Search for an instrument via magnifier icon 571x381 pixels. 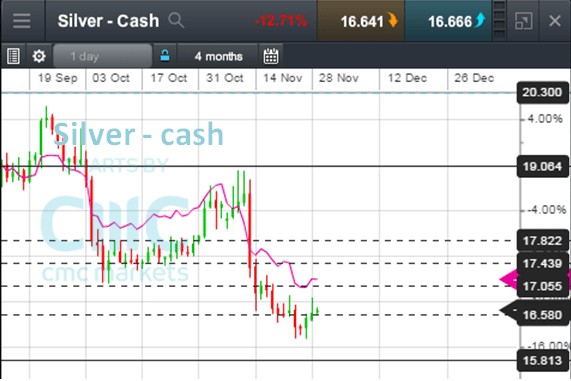[x=176, y=20]
